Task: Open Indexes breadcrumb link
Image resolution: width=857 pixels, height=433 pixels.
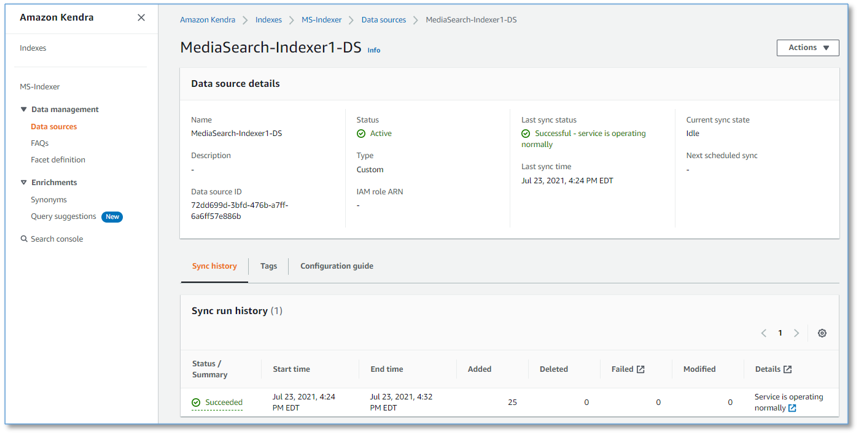Action: (x=268, y=20)
